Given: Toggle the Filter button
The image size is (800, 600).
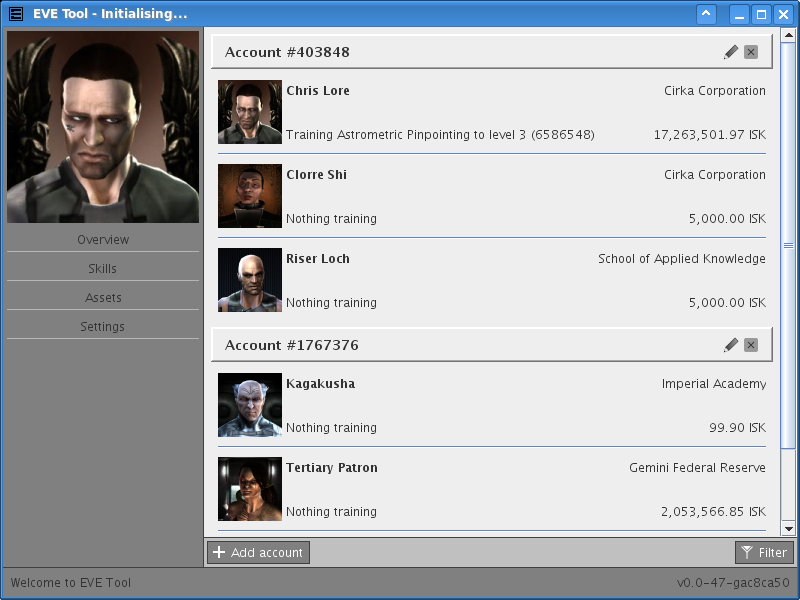Looking at the screenshot, I should [x=764, y=552].
